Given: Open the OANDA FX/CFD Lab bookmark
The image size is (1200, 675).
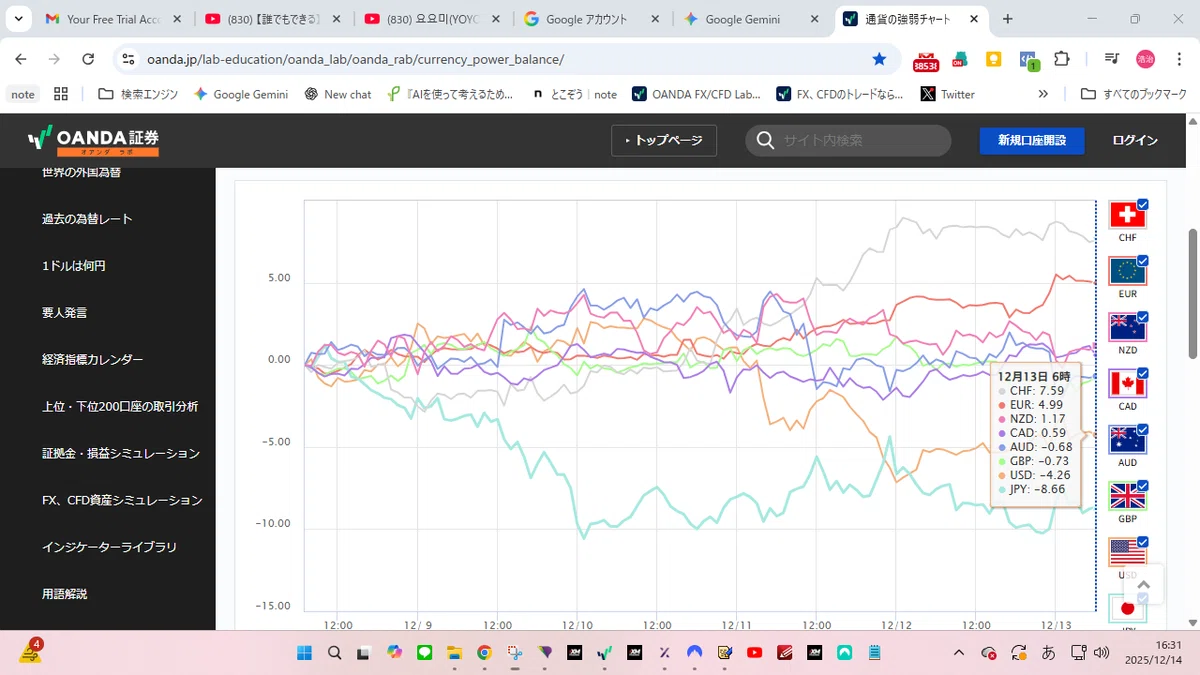Looking at the screenshot, I should (696, 94).
